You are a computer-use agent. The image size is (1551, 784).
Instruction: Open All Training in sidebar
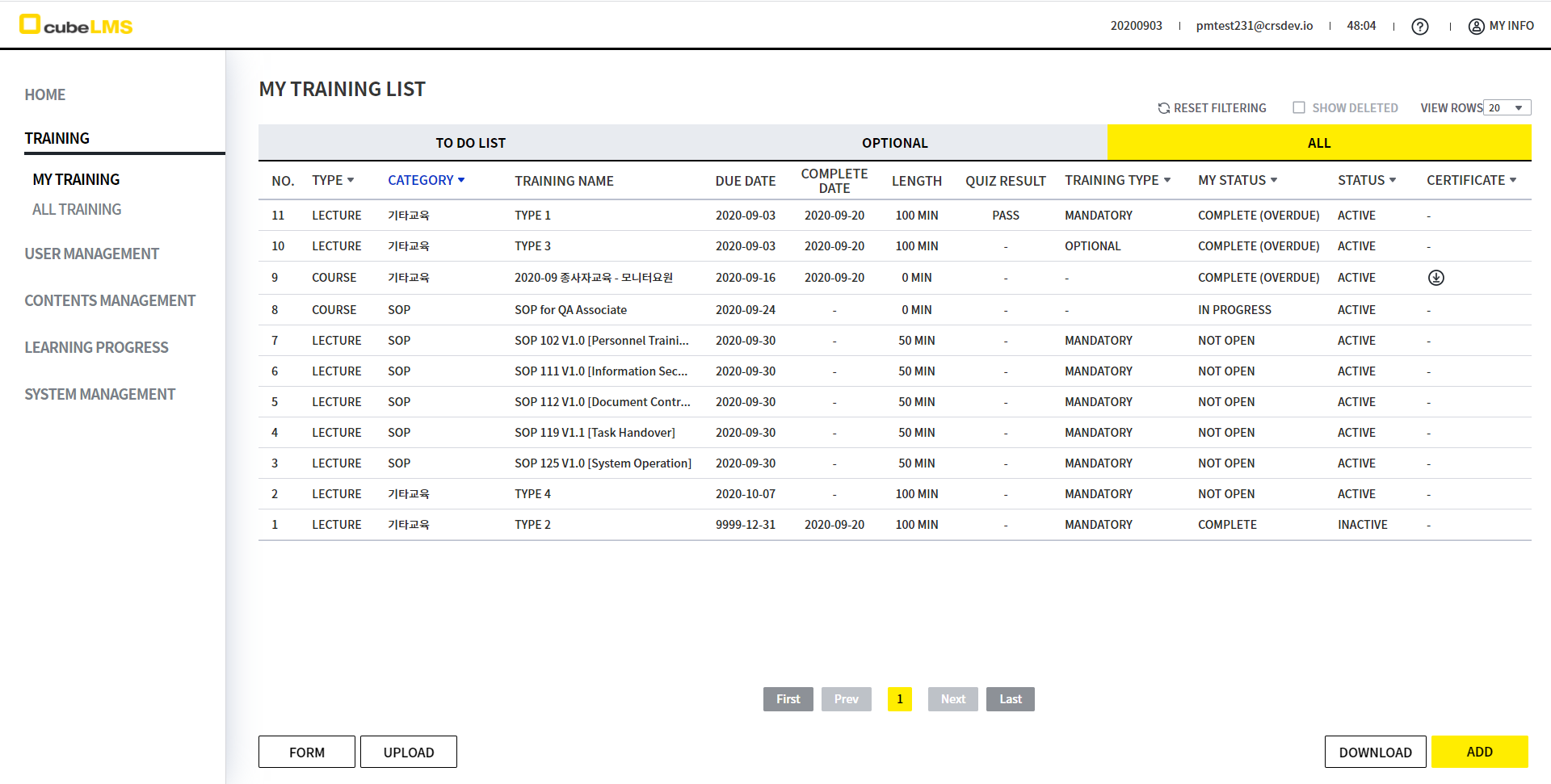[x=77, y=209]
